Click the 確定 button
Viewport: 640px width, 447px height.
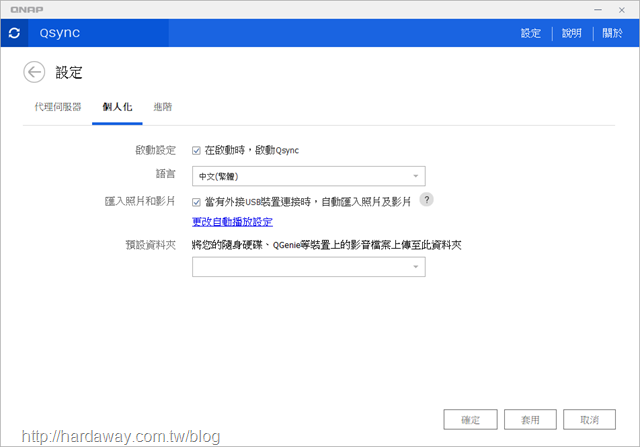[x=471, y=420]
